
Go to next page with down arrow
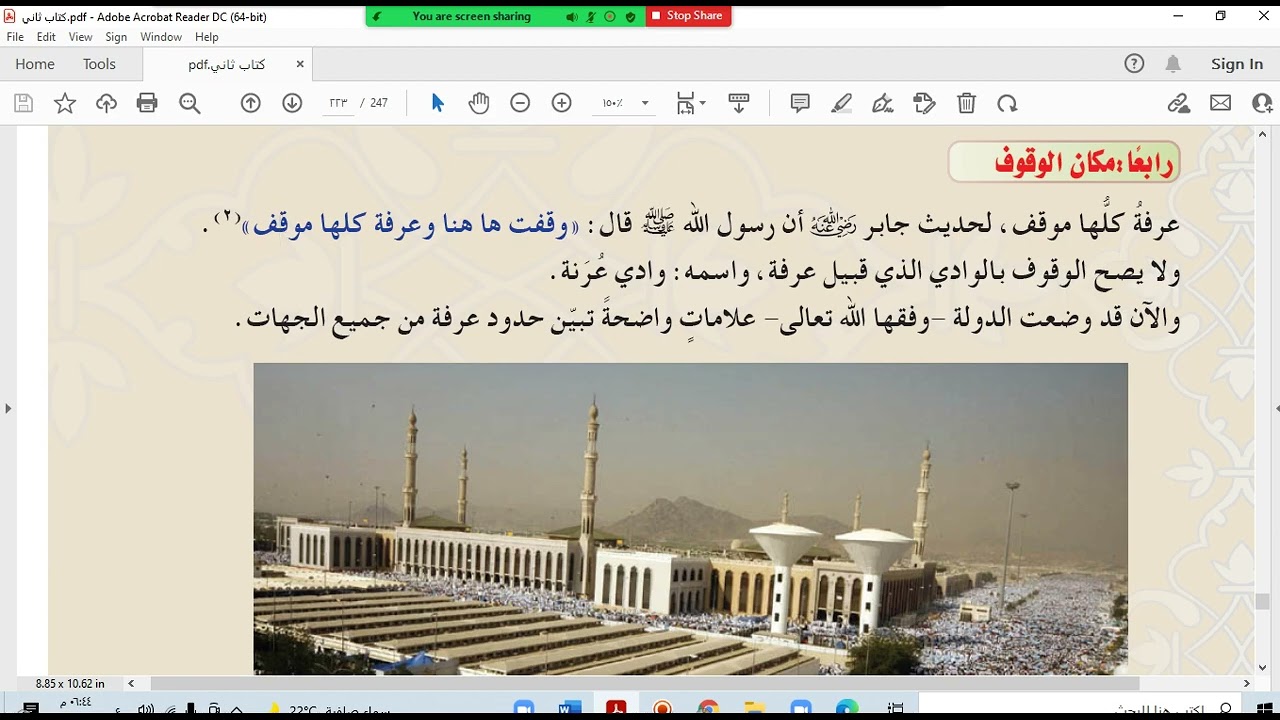point(292,103)
